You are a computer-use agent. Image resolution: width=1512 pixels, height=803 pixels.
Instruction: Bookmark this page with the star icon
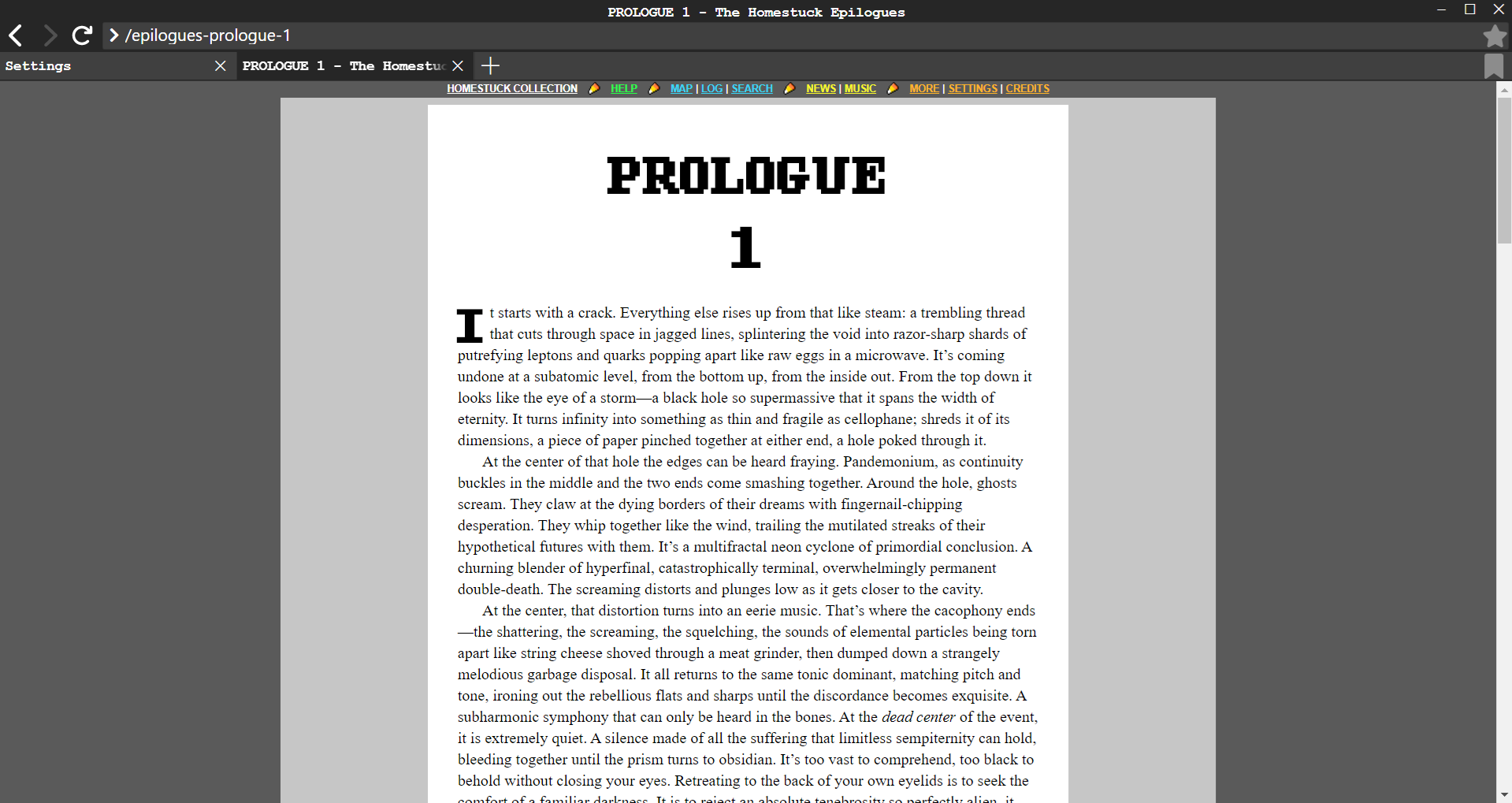tap(1495, 36)
